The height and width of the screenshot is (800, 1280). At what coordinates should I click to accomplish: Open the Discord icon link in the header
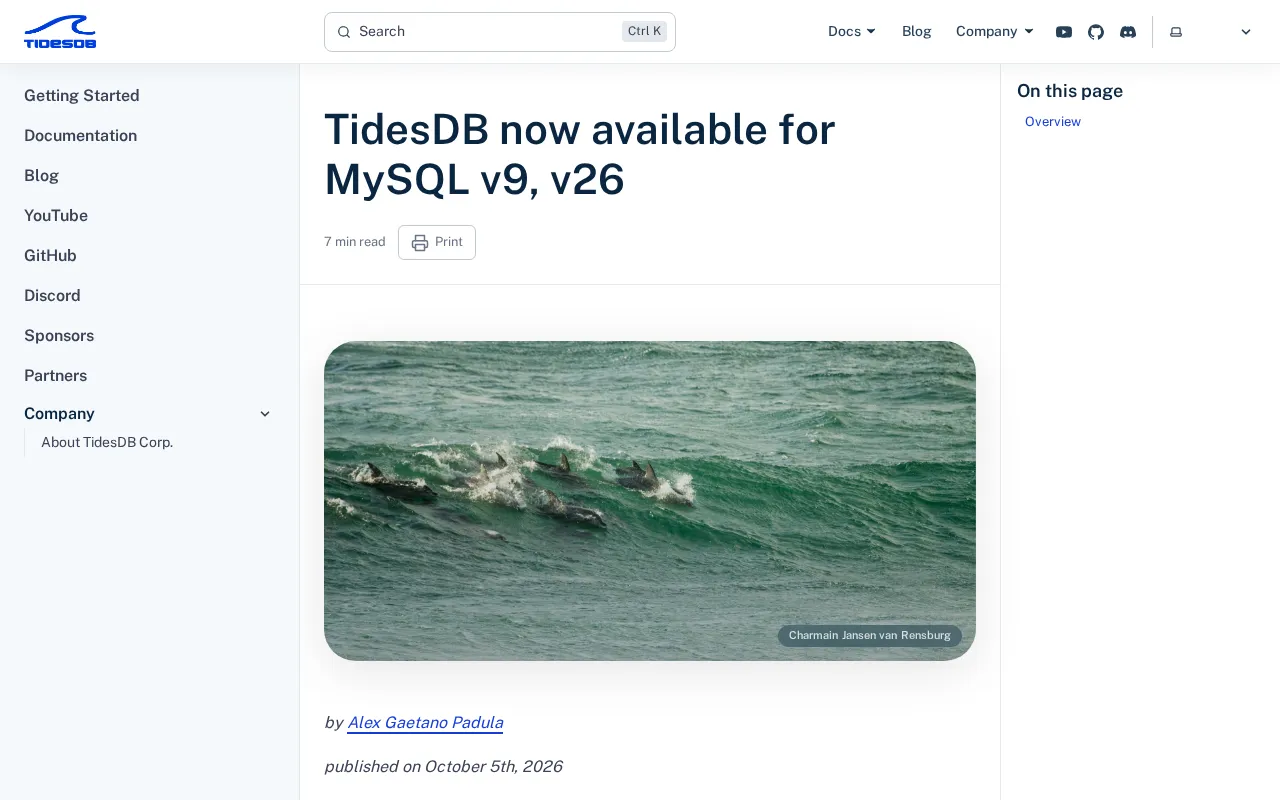tap(1128, 32)
